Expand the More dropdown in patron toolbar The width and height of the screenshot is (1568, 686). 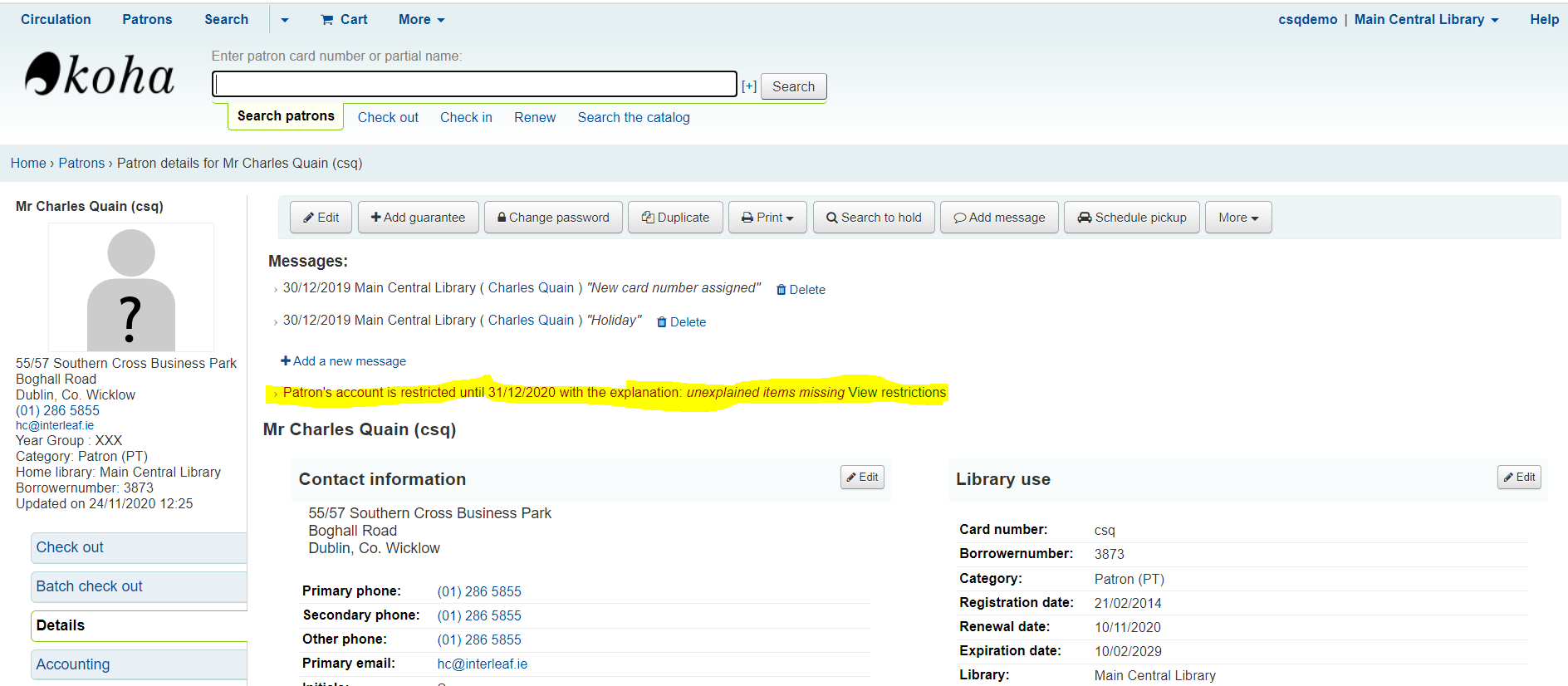(1237, 218)
